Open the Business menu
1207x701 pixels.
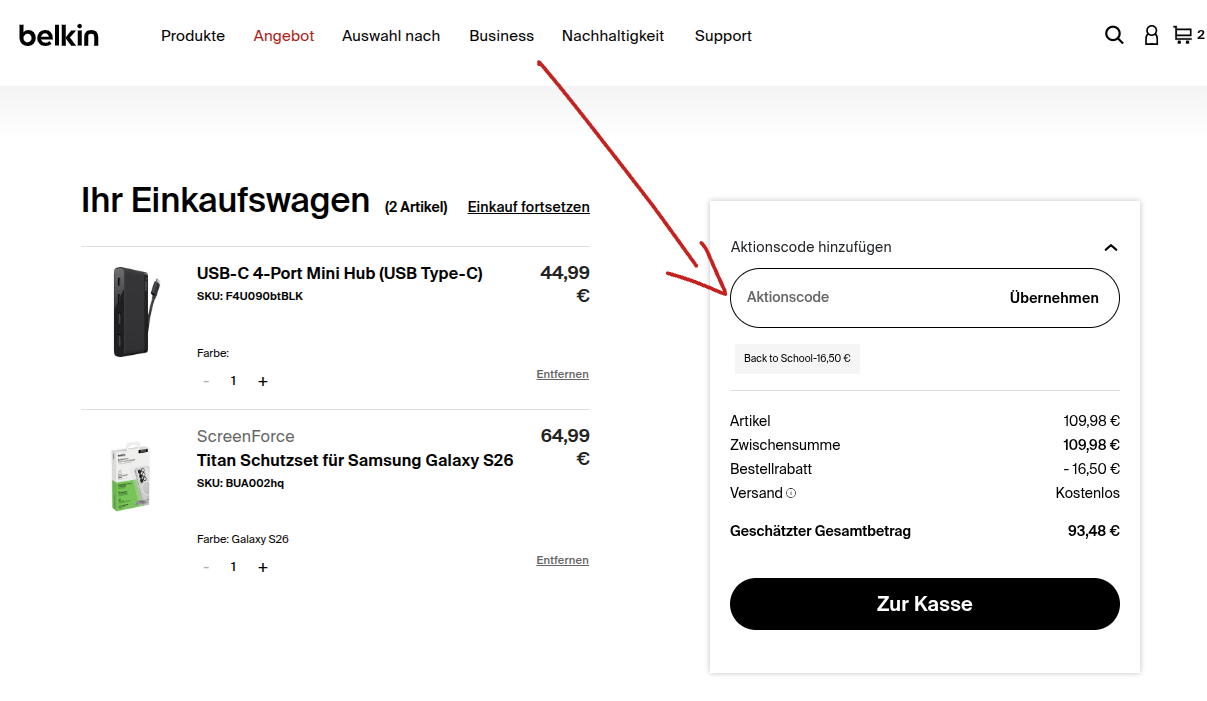501,35
